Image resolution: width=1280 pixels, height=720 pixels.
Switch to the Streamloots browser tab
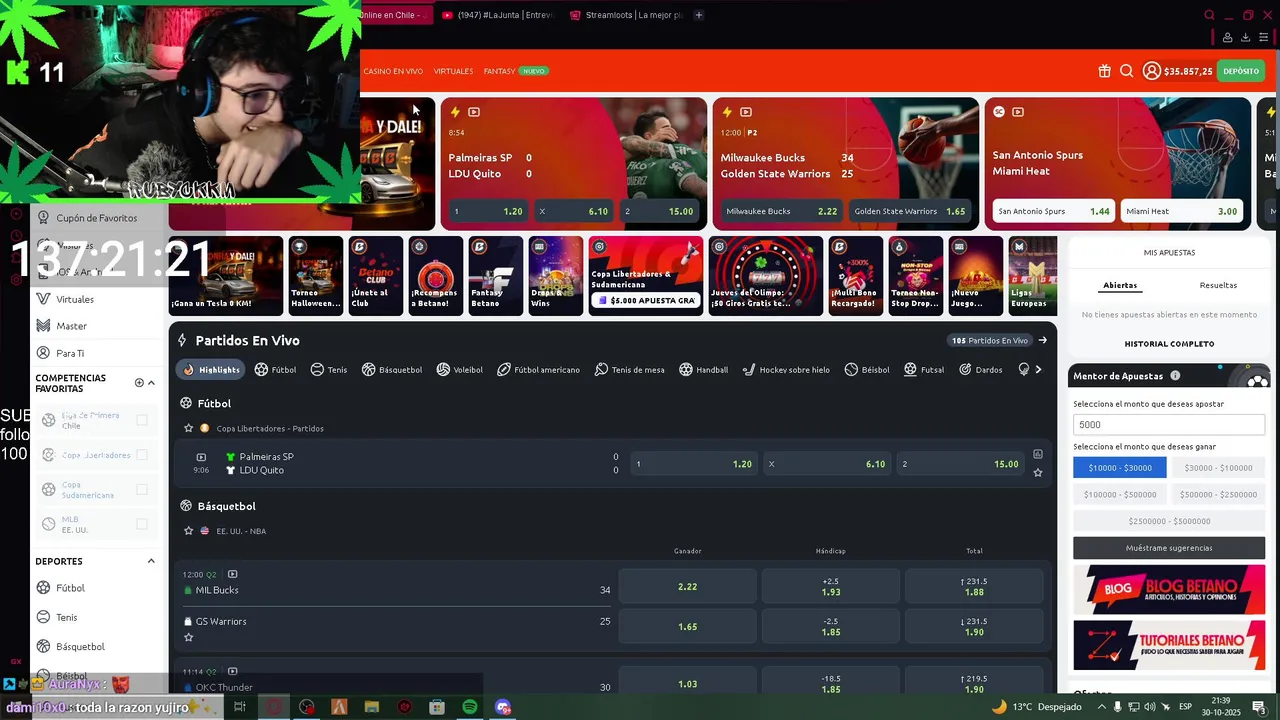point(626,15)
